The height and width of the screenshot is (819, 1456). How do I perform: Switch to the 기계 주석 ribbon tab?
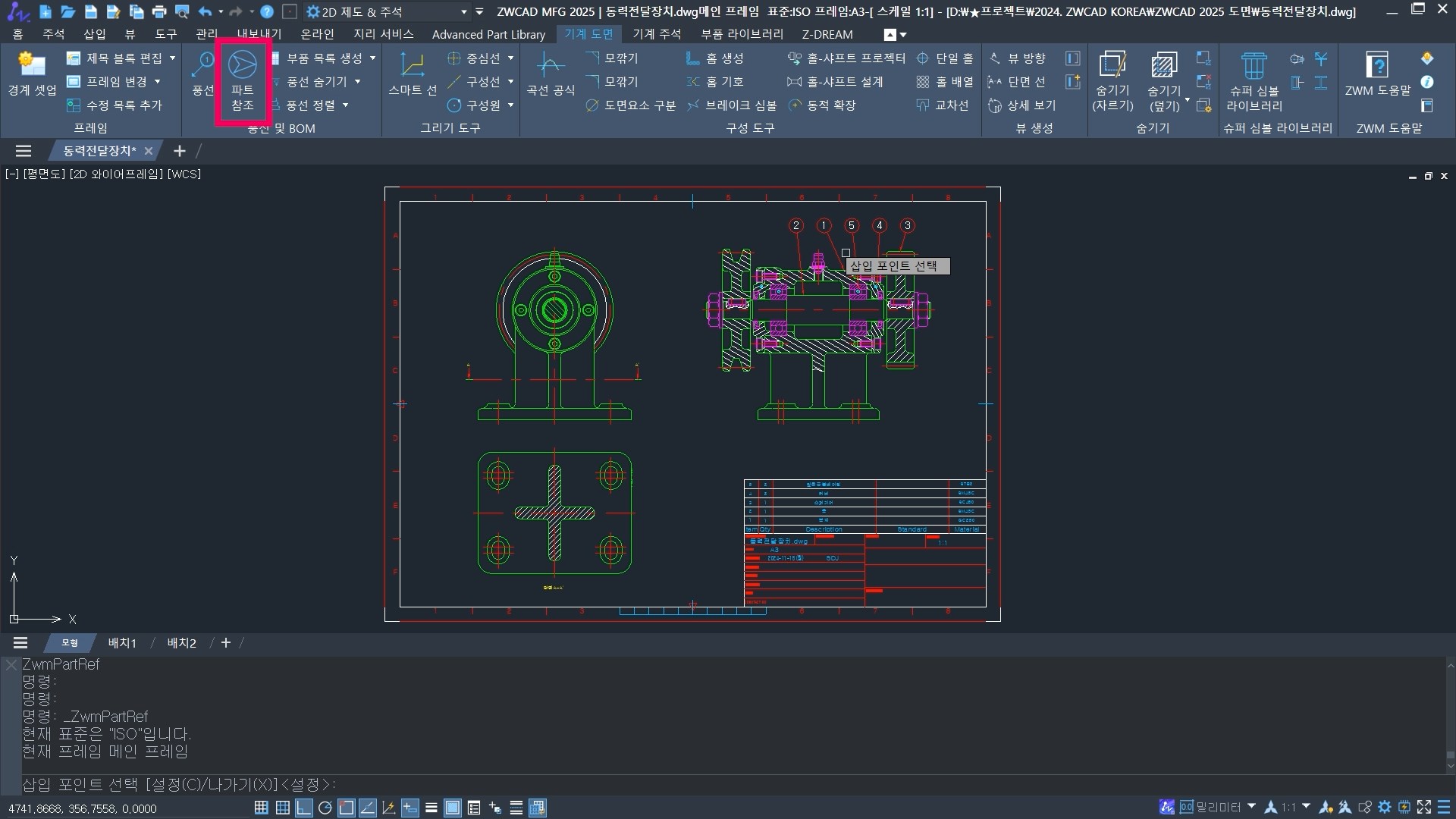[x=656, y=34]
